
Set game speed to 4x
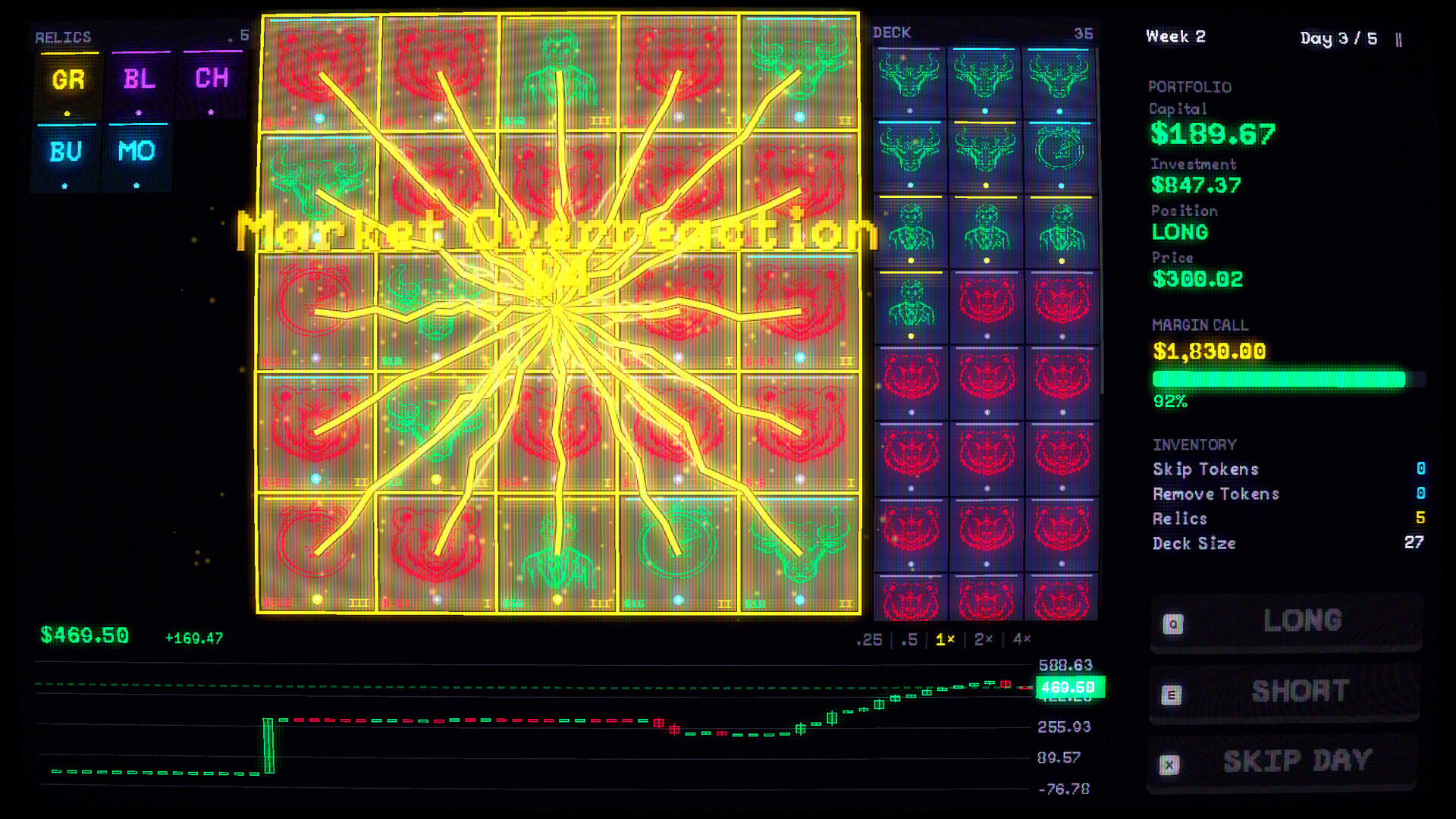[1021, 639]
